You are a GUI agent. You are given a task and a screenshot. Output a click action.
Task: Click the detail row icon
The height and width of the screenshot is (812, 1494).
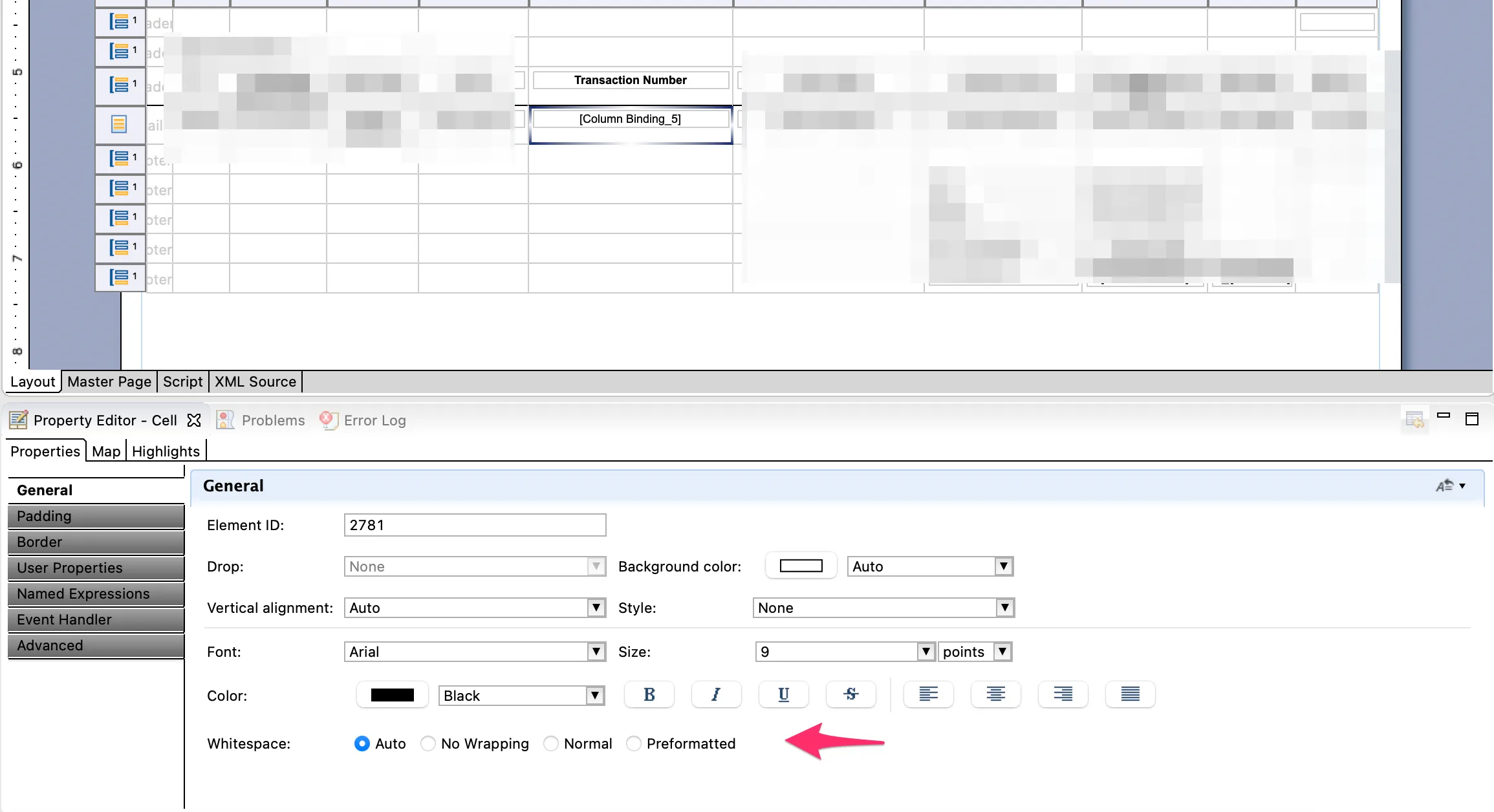[119, 124]
